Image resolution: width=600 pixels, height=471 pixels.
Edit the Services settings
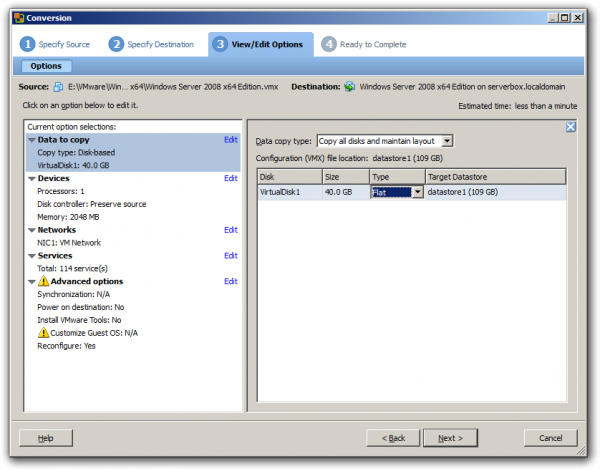click(231, 256)
